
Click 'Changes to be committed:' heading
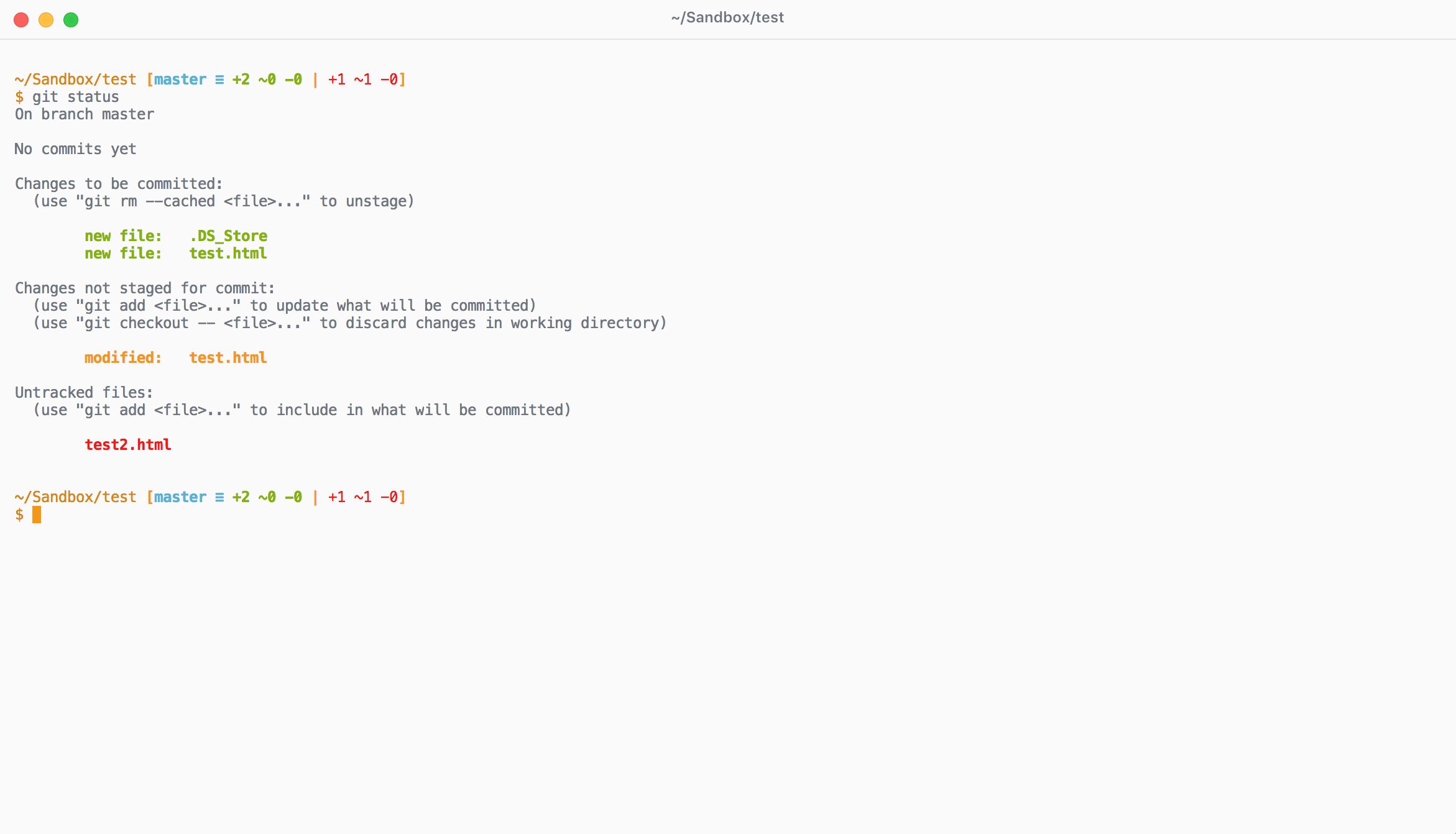(x=119, y=184)
